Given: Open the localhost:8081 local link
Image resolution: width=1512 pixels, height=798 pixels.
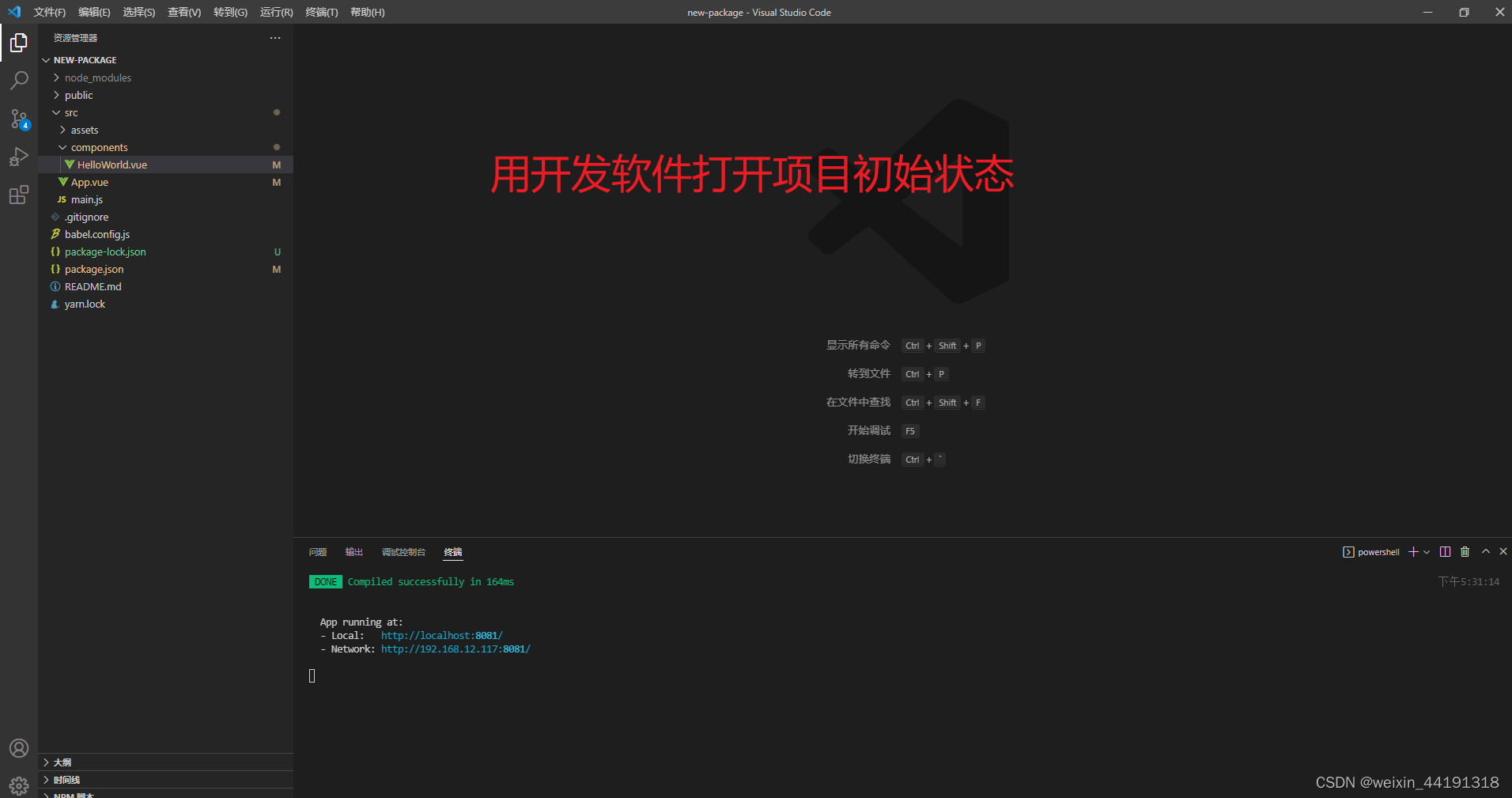Looking at the screenshot, I should point(442,636).
